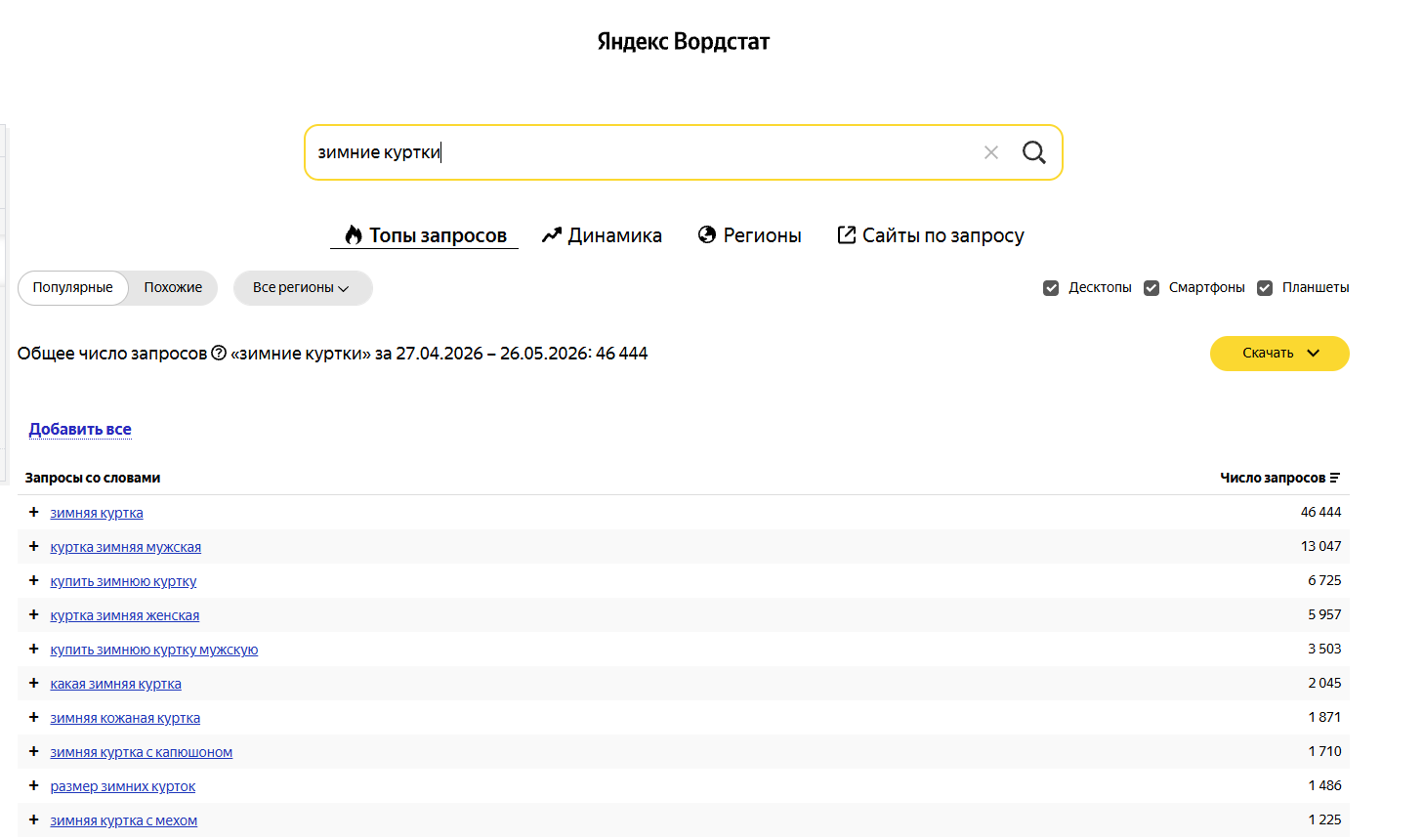
Task: Open the 'зимняя кожаная куртка' query link
Action: 125,718
